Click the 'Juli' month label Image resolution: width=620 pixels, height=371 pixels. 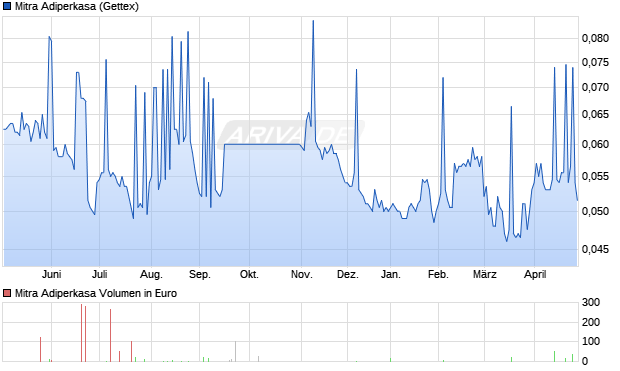[x=99, y=274]
